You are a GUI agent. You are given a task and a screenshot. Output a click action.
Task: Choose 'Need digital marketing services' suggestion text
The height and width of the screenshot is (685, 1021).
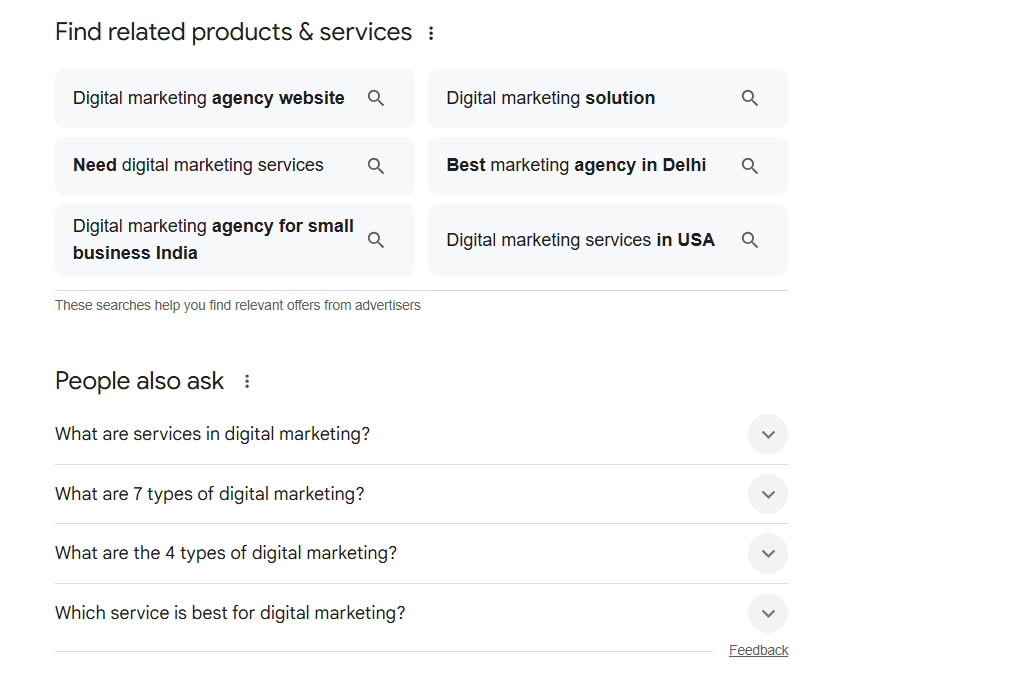point(198,165)
